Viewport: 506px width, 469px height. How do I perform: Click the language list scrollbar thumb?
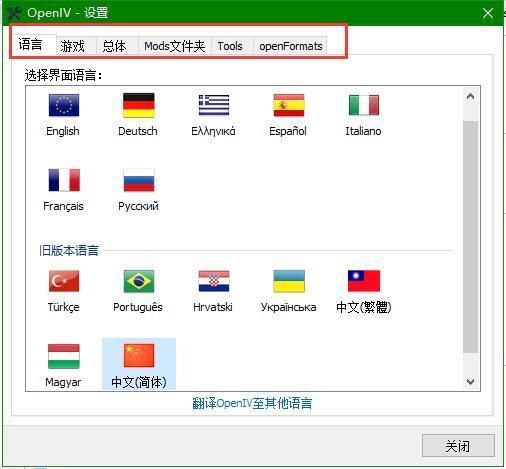tap(470, 236)
